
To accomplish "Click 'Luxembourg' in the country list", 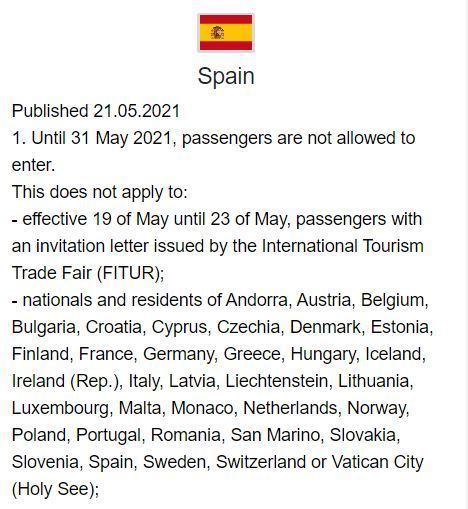I will coord(62,408).
